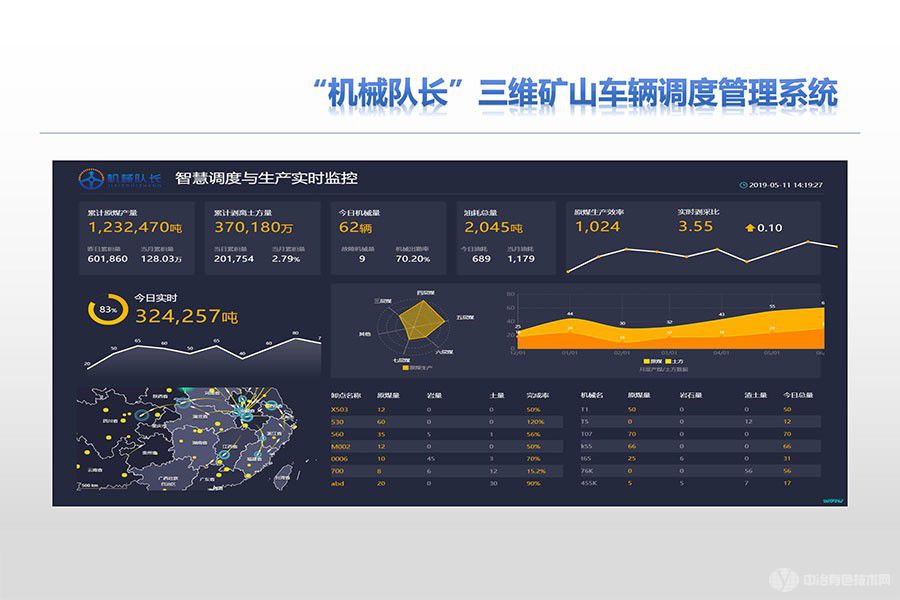The width and height of the screenshot is (900, 600).
Task: Click the 128.03万 value
Action: pyautogui.click(x=161, y=259)
